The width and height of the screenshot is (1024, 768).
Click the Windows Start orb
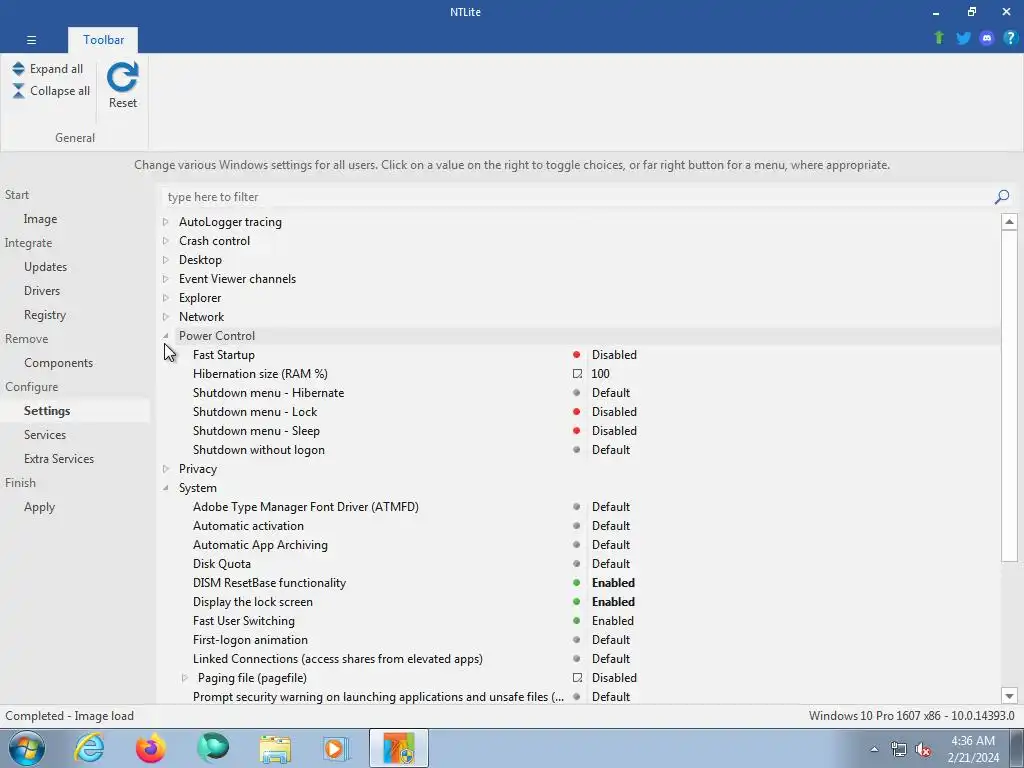pyautogui.click(x=27, y=748)
